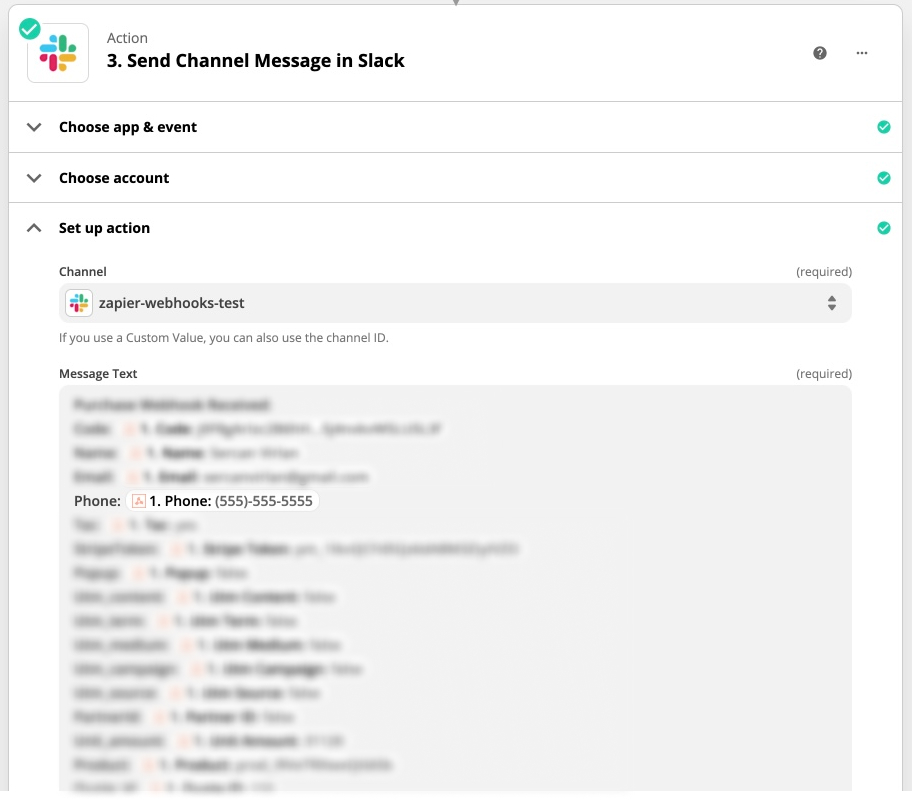The height and width of the screenshot is (800, 912).
Task: Open the Channel dropdown arrows
Action: 831,303
